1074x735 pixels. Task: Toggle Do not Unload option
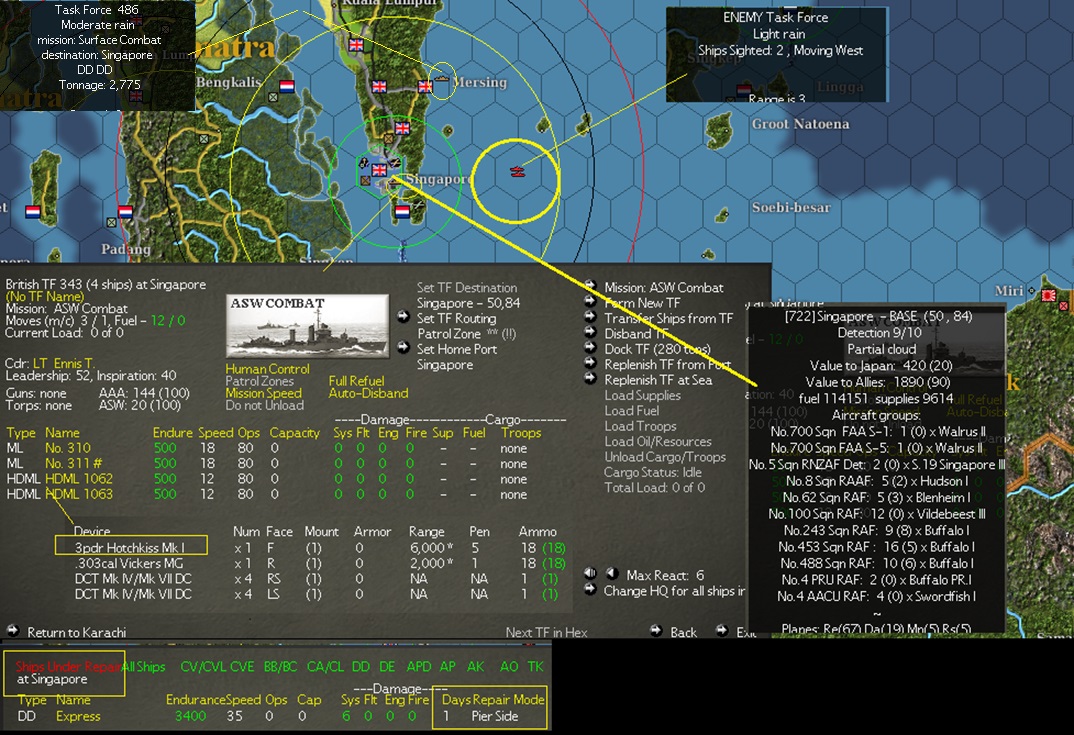point(264,406)
